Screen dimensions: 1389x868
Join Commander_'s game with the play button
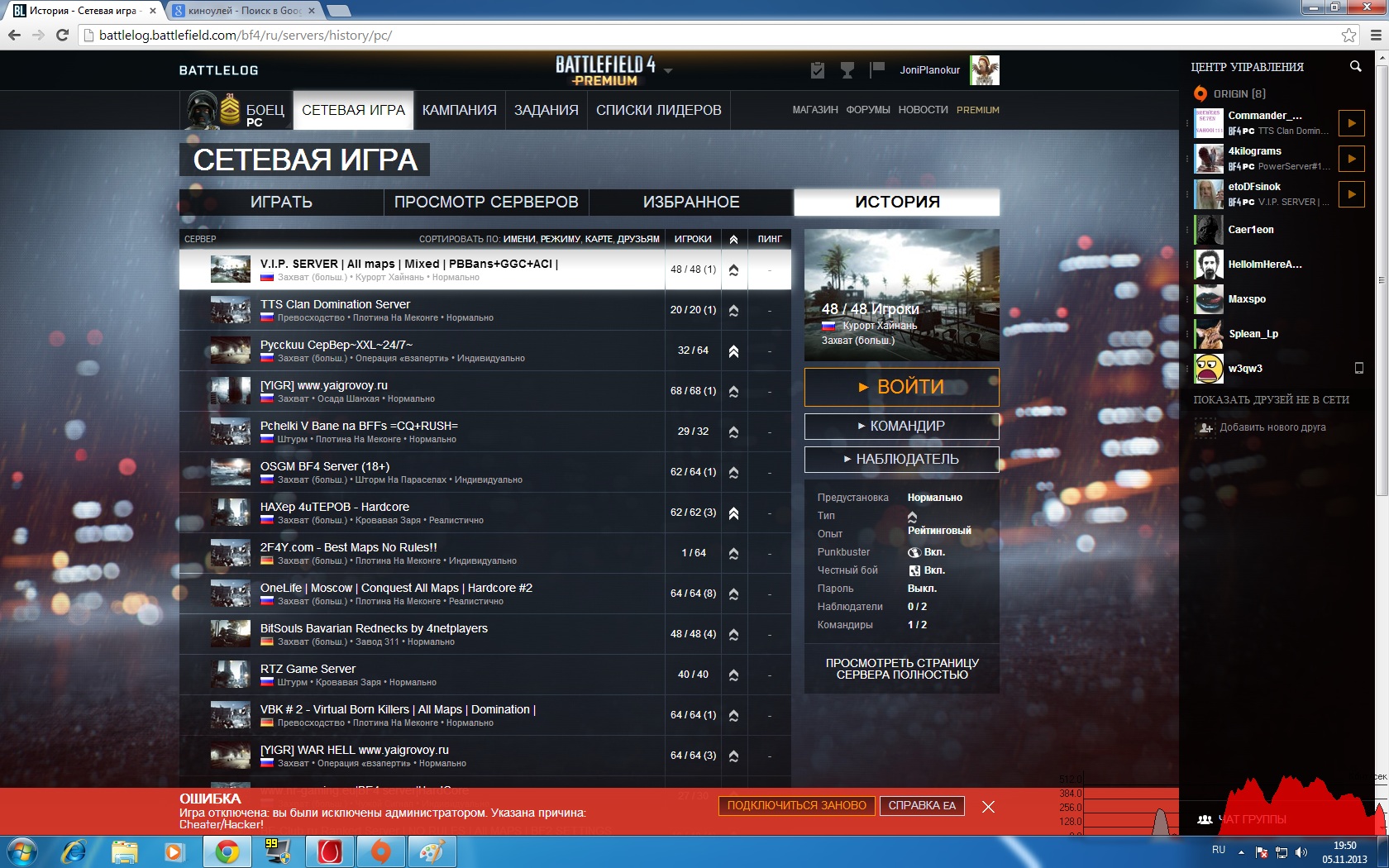(1352, 123)
